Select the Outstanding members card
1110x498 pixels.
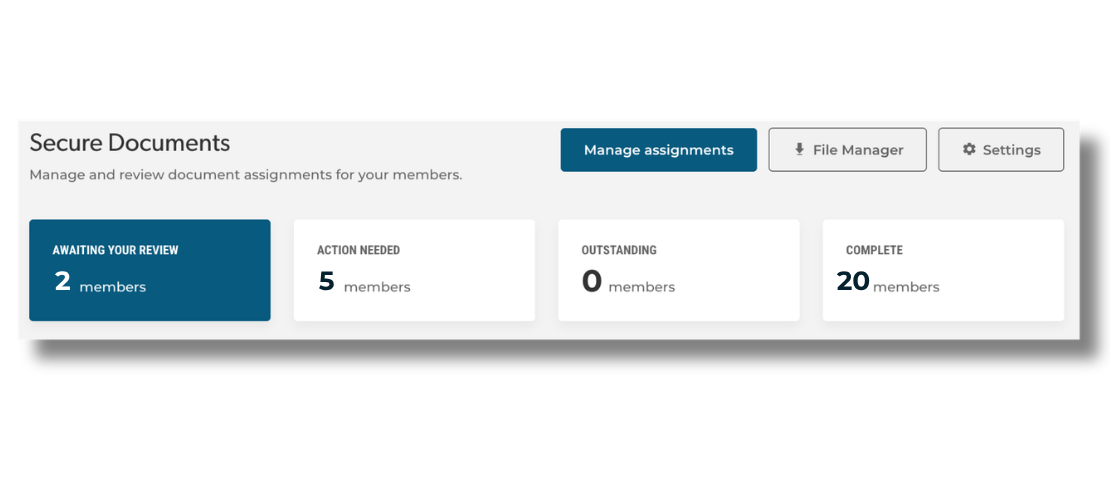[x=679, y=270]
